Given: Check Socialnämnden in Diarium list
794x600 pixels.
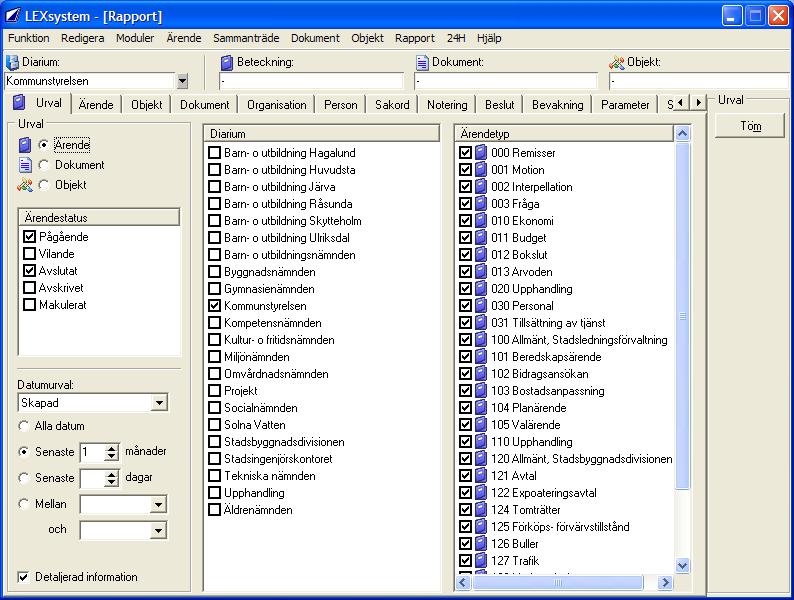Looking at the screenshot, I should tap(215, 408).
